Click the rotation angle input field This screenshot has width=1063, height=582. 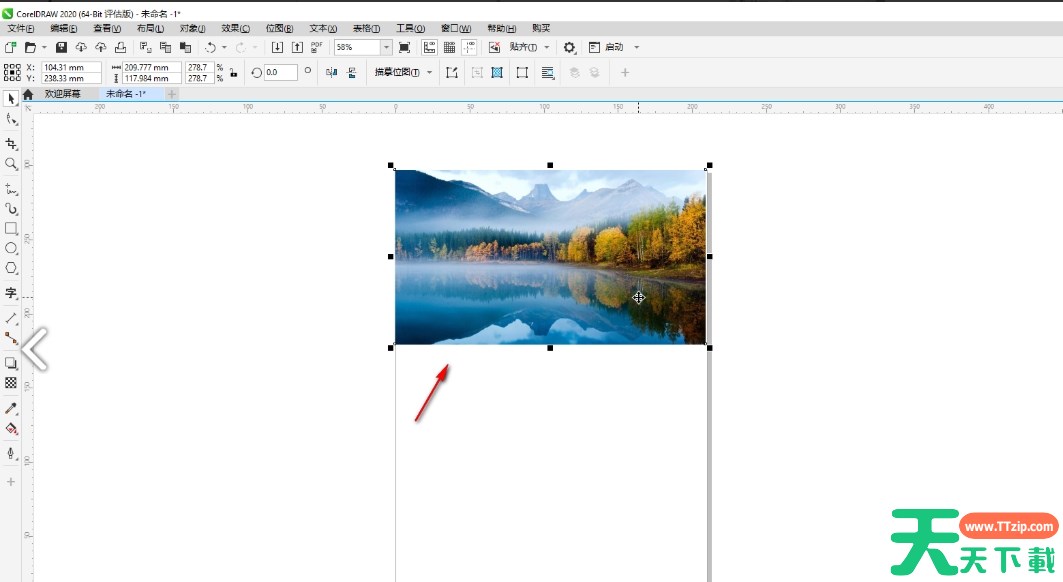[280, 72]
